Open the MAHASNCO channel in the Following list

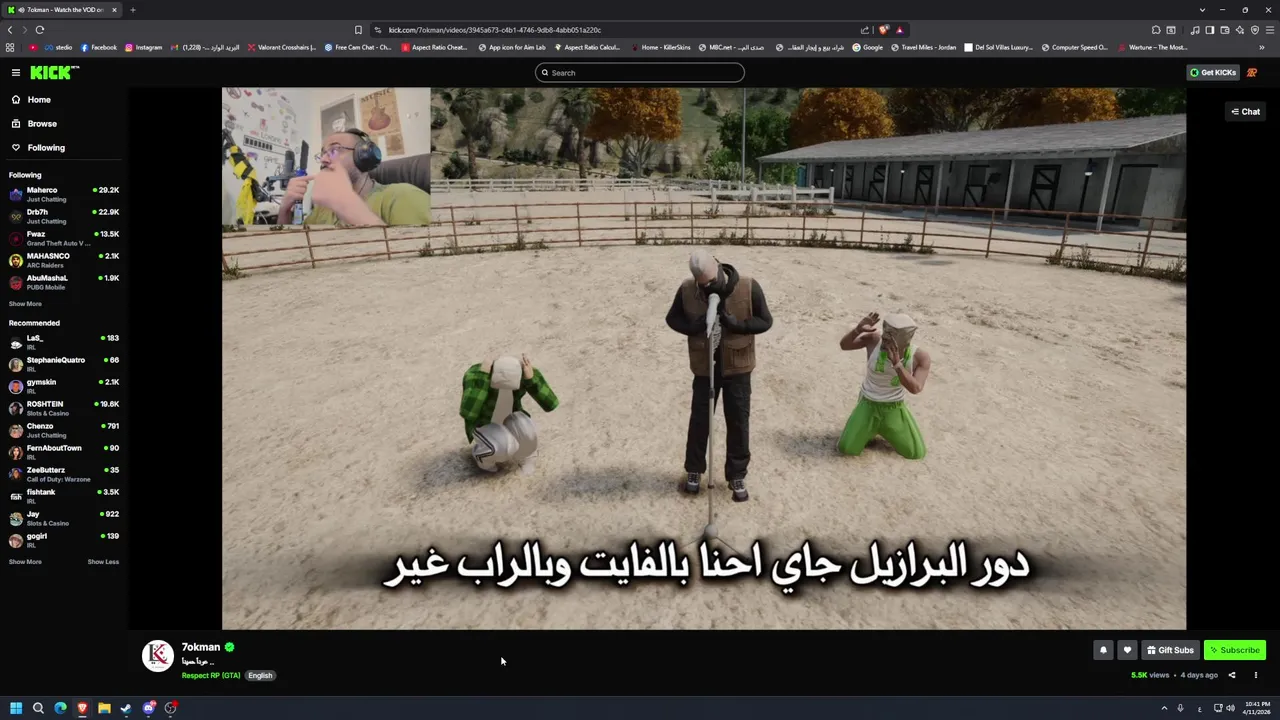pos(64,260)
